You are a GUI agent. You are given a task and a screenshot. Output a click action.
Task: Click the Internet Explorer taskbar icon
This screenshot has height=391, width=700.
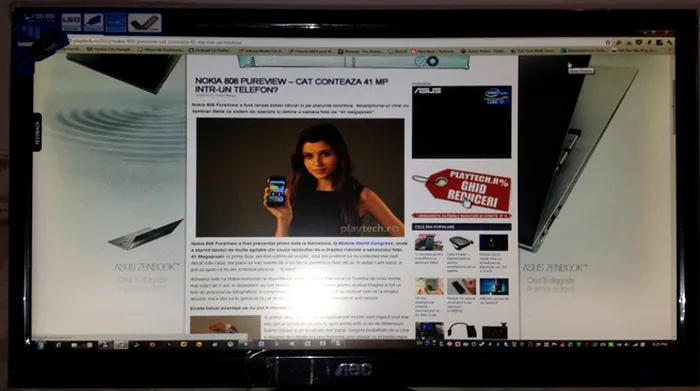point(59,345)
